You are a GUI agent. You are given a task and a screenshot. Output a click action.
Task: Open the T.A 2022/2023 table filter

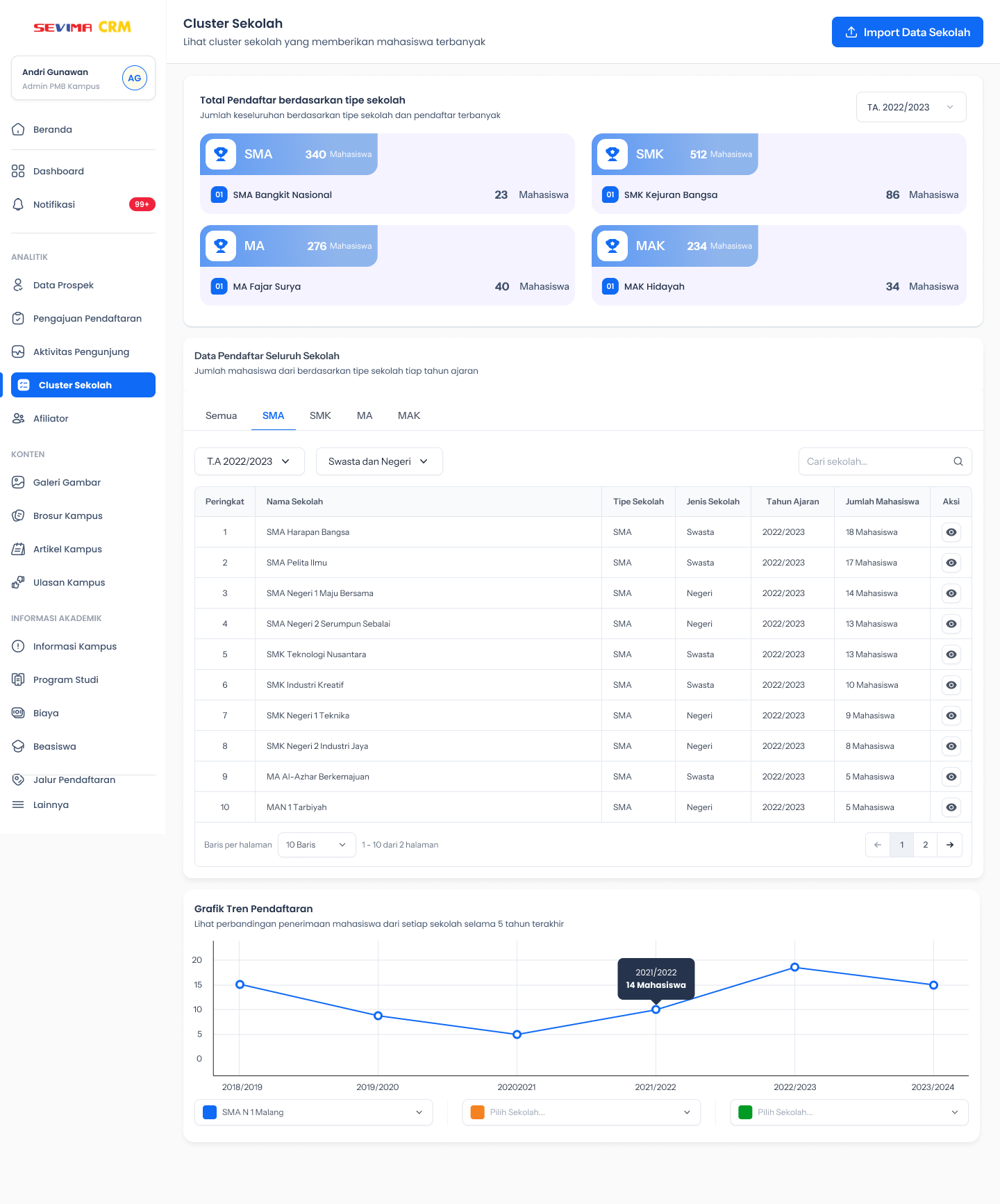tap(249, 461)
